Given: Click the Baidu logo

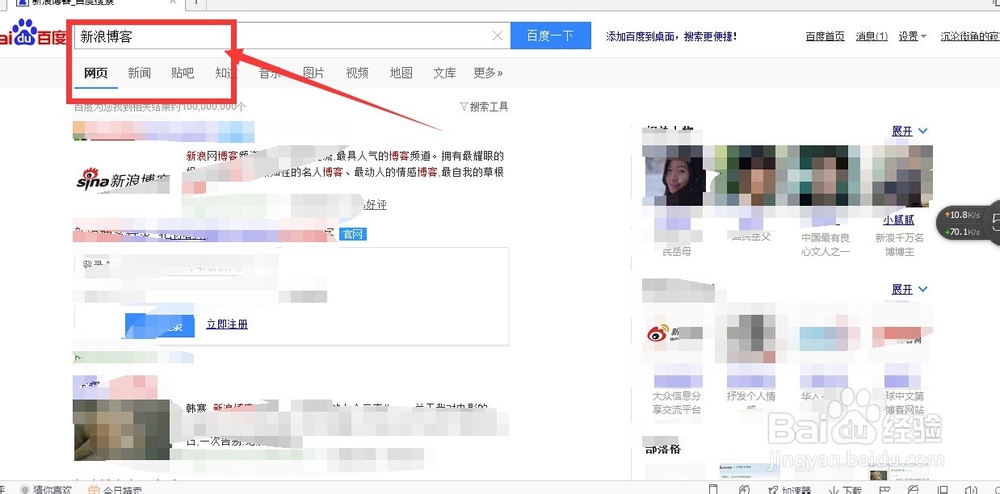Looking at the screenshot, I should (32, 33).
